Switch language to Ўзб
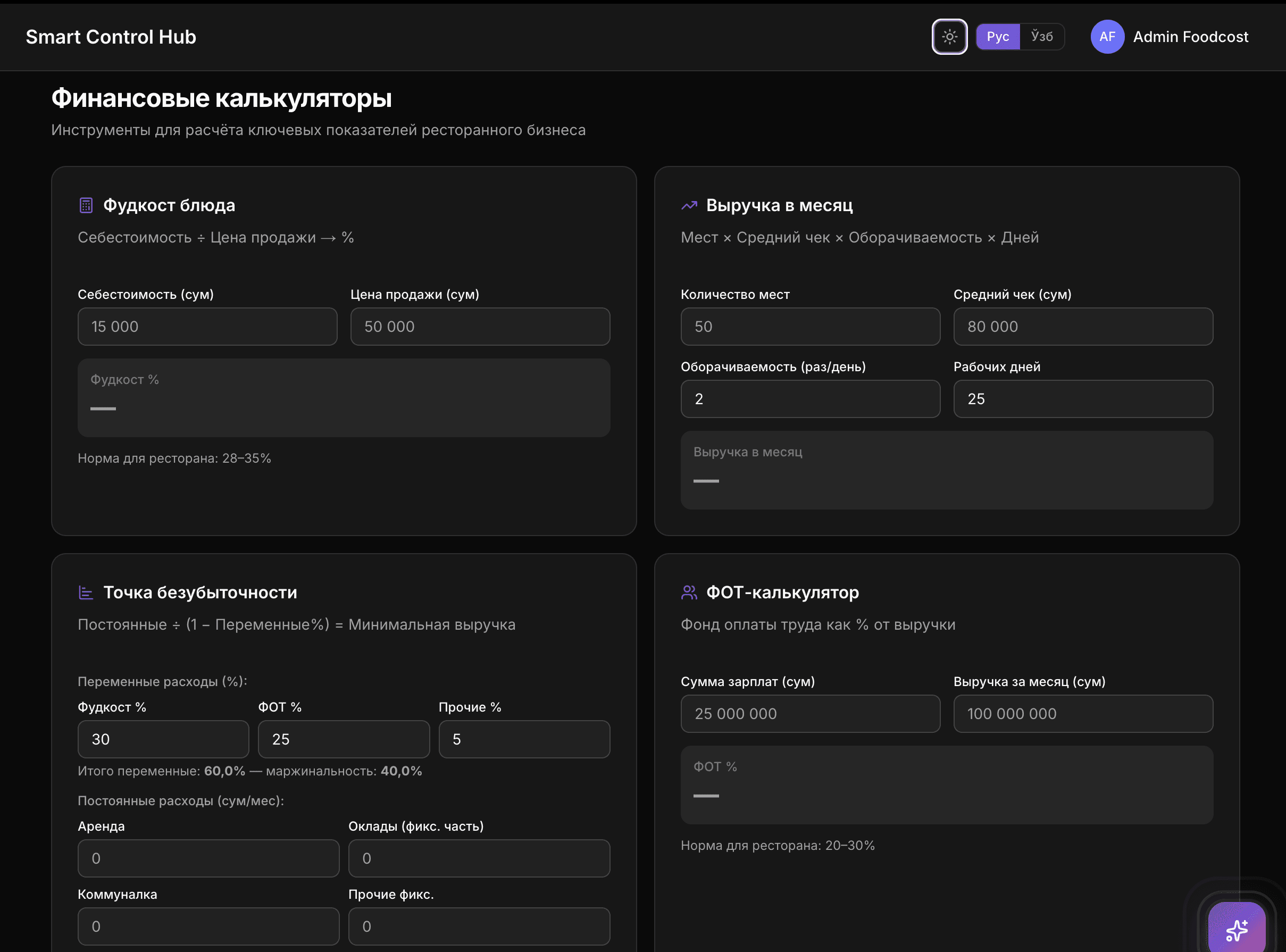 (x=1041, y=37)
